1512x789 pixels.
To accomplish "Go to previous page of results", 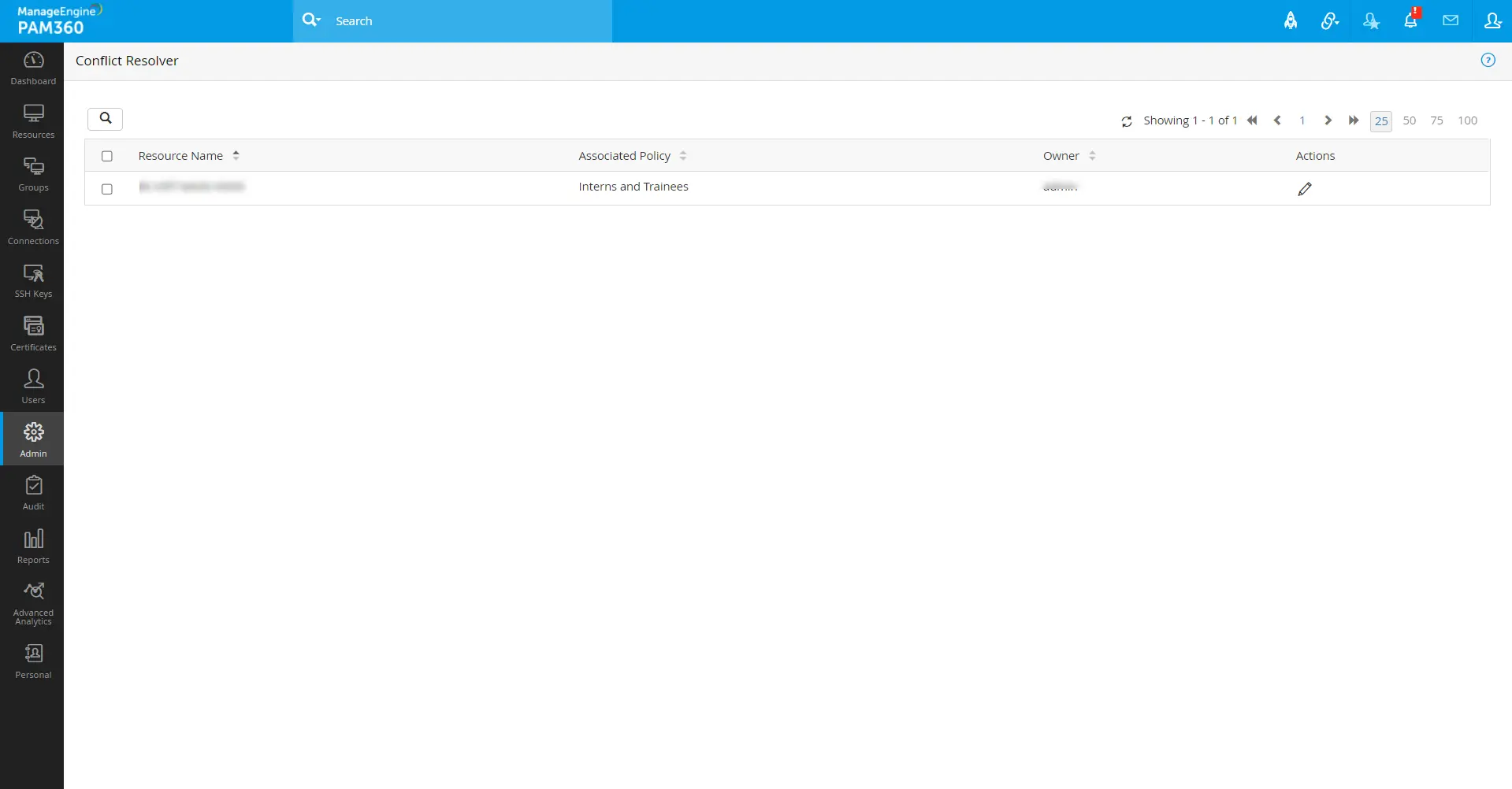I will [1277, 120].
